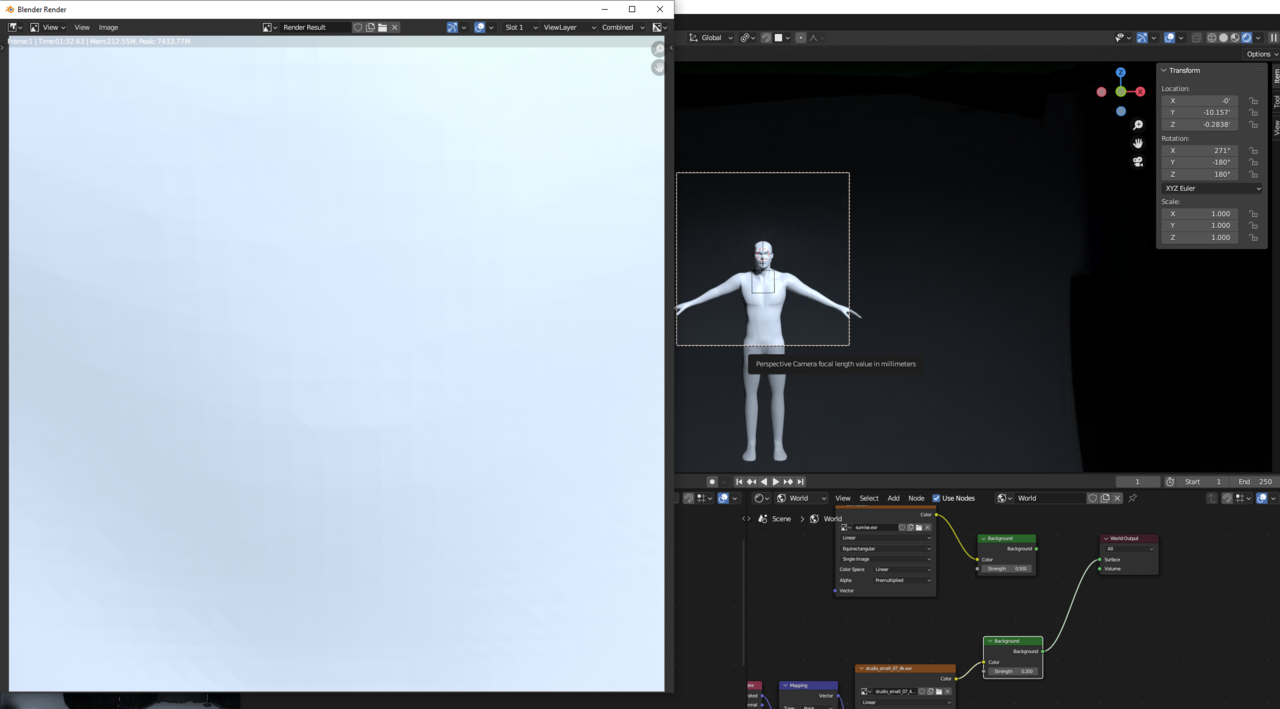
Task: Jump to the end frame of timeline
Action: point(800,482)
